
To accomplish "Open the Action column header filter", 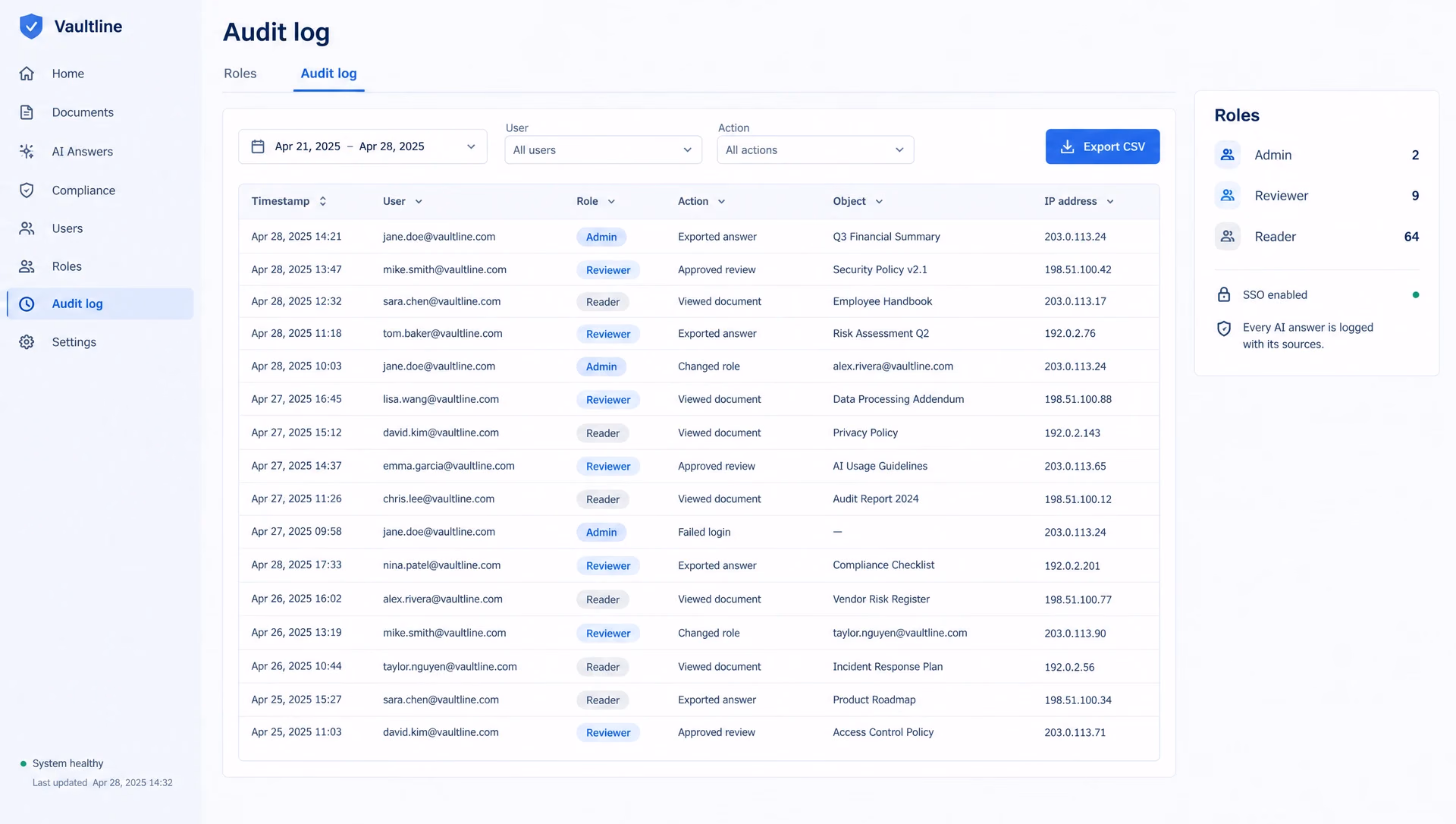I will tap(701, 201).
